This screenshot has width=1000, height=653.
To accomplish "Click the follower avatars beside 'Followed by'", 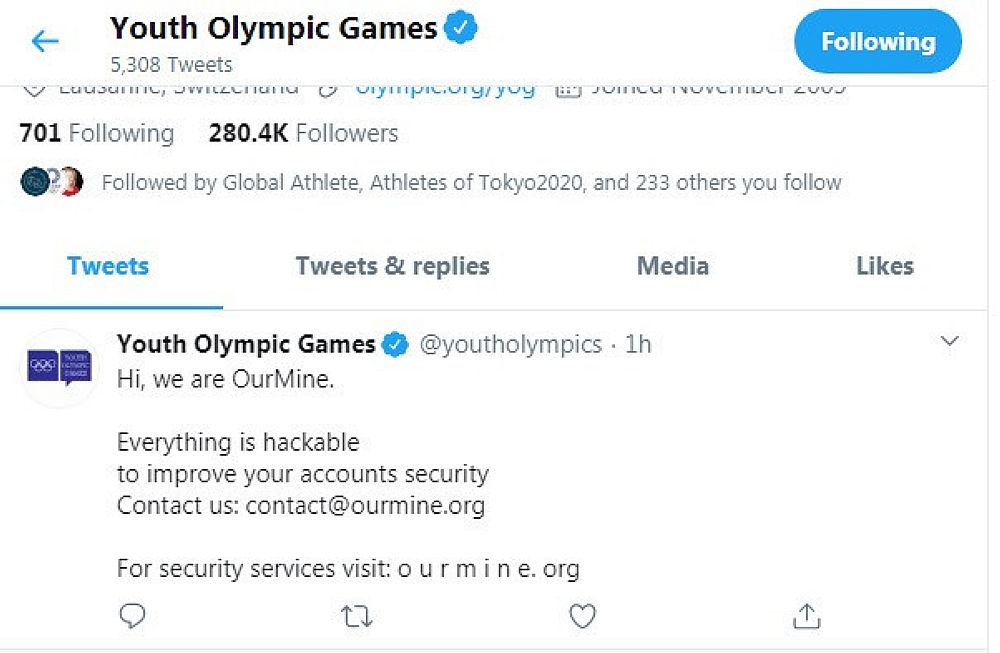I will point(51,182).
